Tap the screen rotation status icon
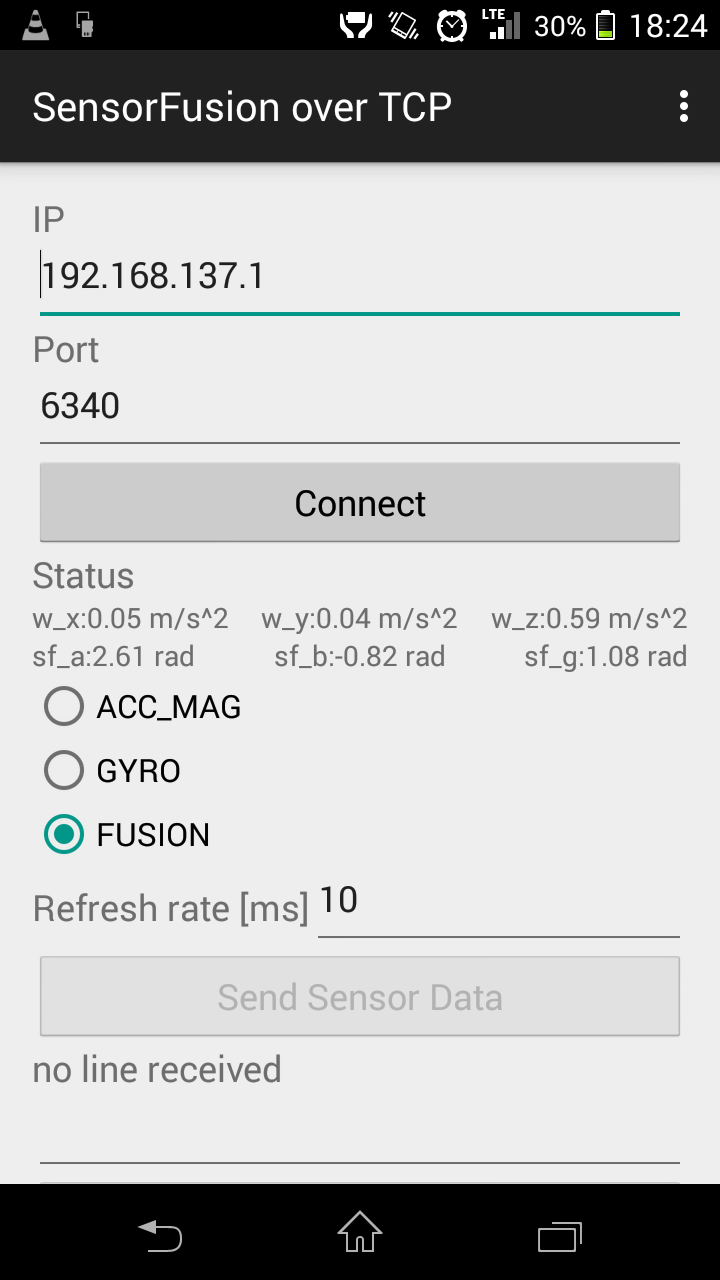 (404, 25)
